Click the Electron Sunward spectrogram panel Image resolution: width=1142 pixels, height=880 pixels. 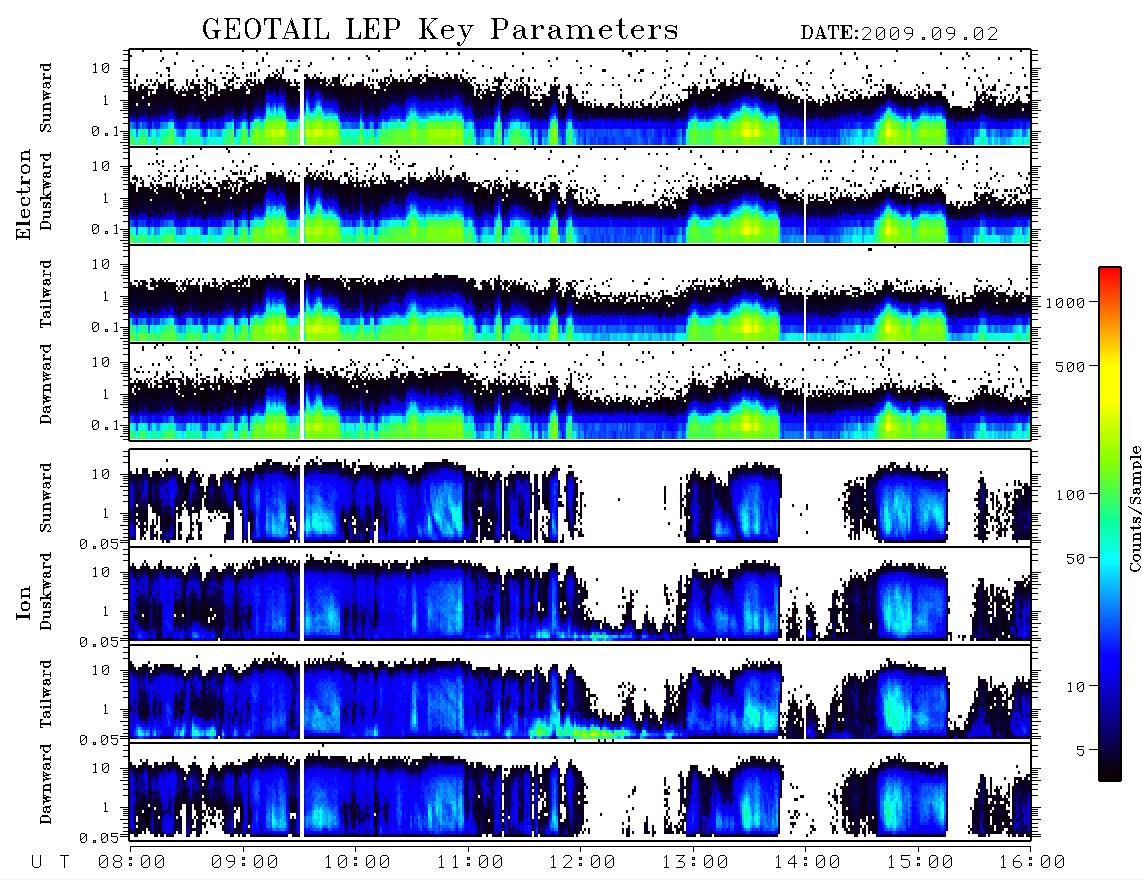pos(580,98)
